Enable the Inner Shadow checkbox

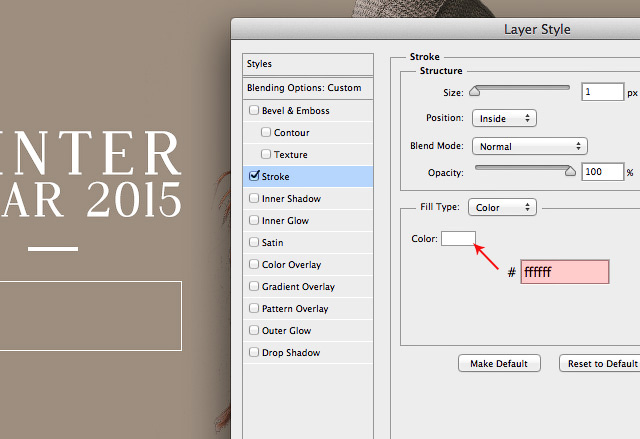click(x=254, y=199)
